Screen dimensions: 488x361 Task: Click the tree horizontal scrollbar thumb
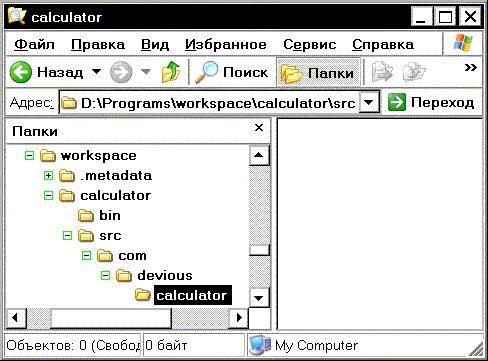(x=111, y=318)
